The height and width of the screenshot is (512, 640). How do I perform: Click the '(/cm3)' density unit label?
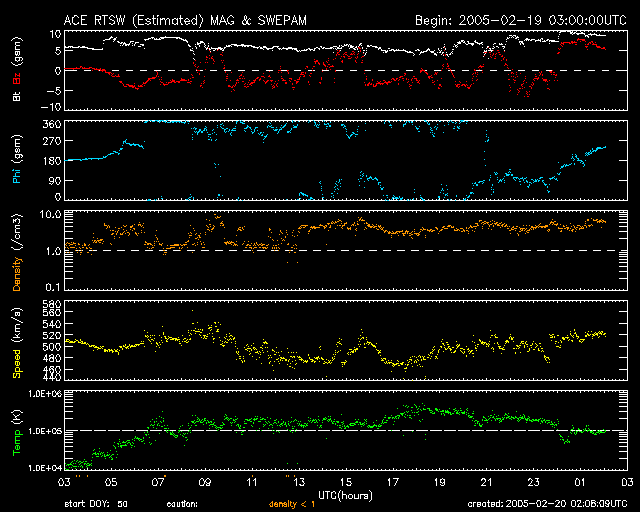pos(17,232)
